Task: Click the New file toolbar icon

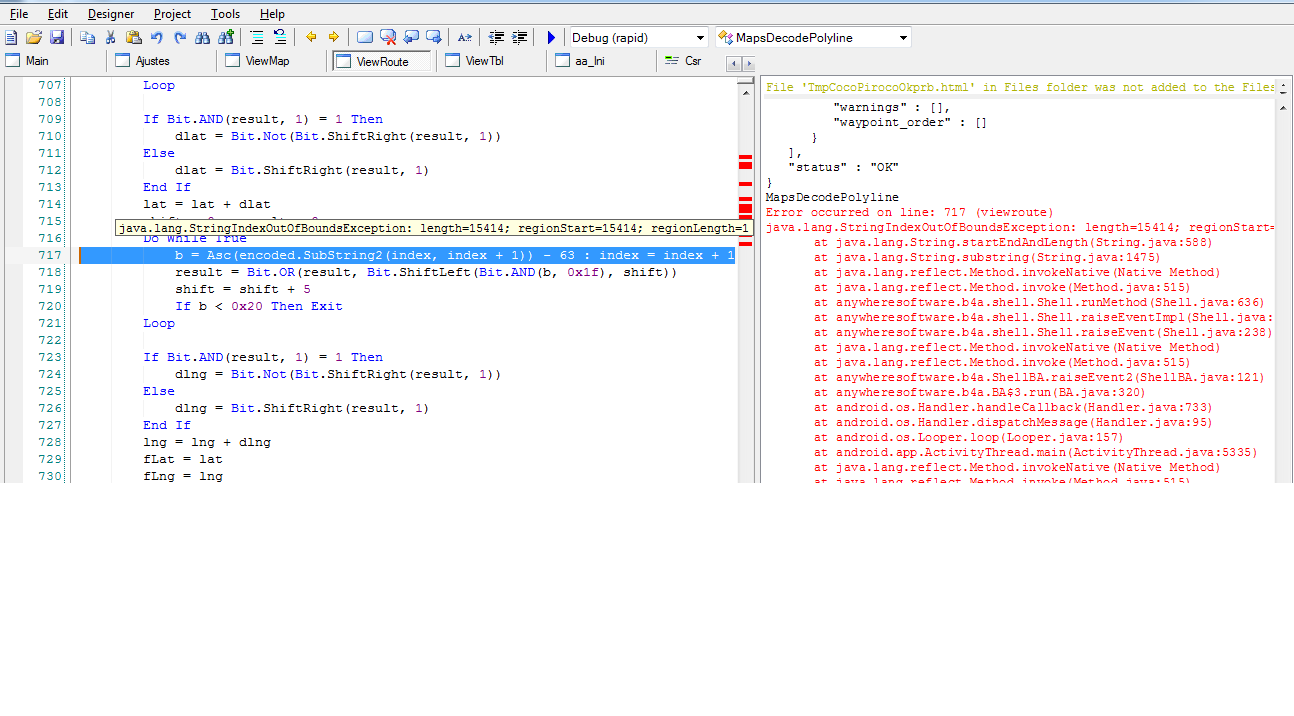Action: tap(11, 37)
